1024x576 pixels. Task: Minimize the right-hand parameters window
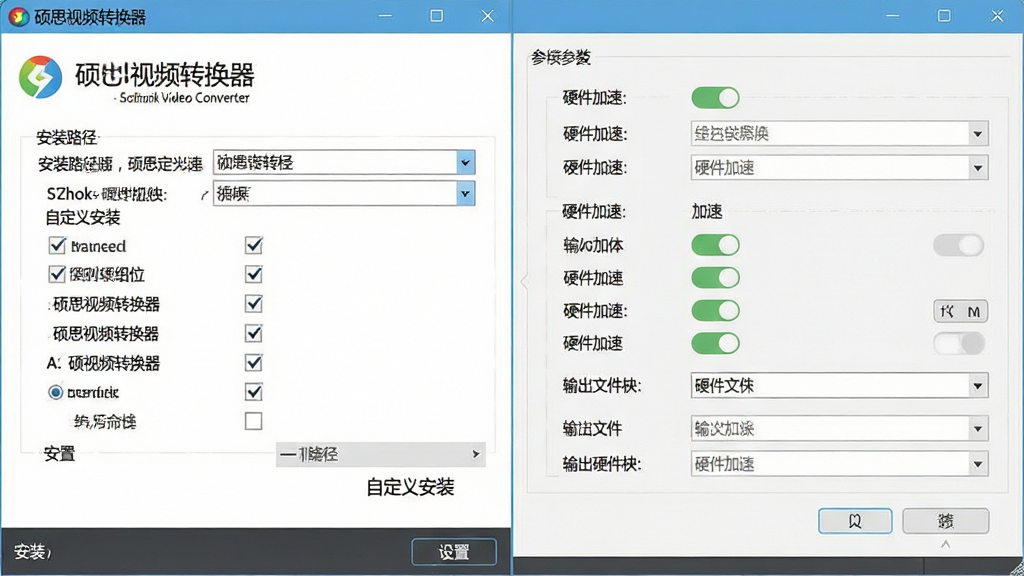[x=893, y=16]
